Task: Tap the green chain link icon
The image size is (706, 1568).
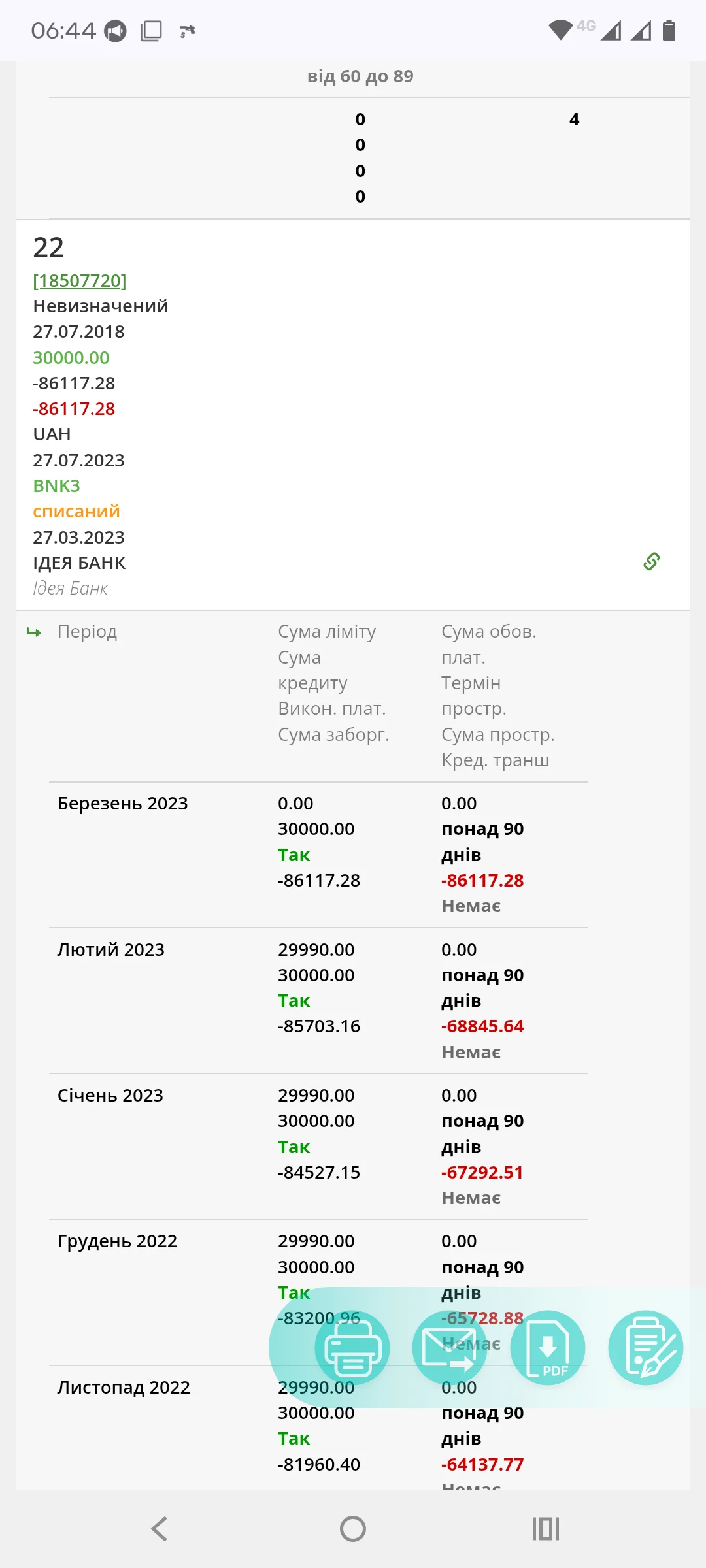Action: 652,561
